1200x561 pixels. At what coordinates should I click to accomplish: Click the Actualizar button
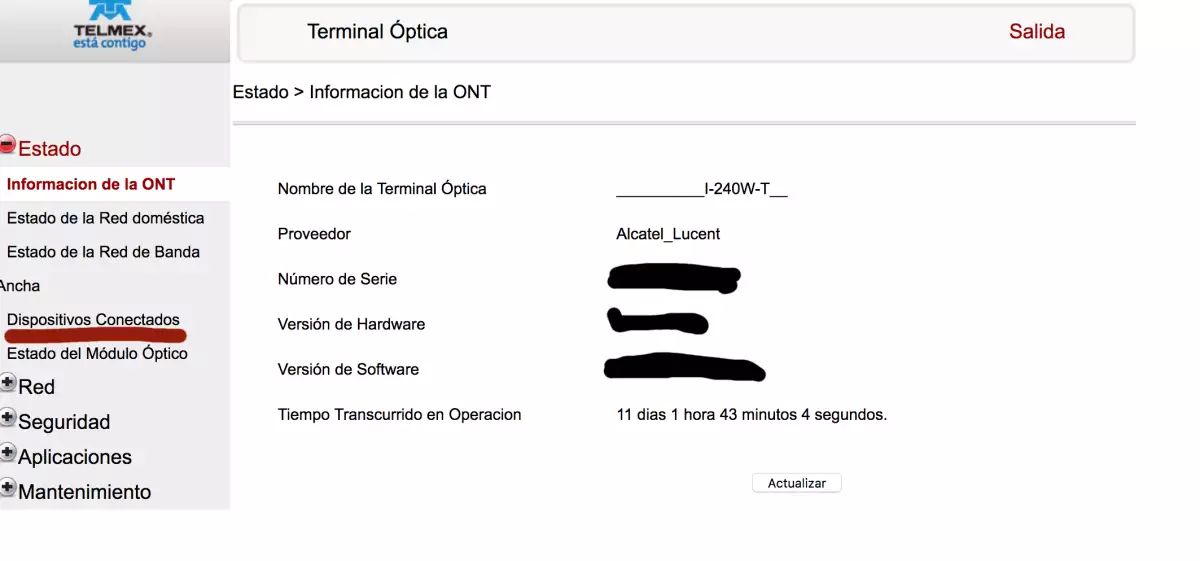[797, 483]
